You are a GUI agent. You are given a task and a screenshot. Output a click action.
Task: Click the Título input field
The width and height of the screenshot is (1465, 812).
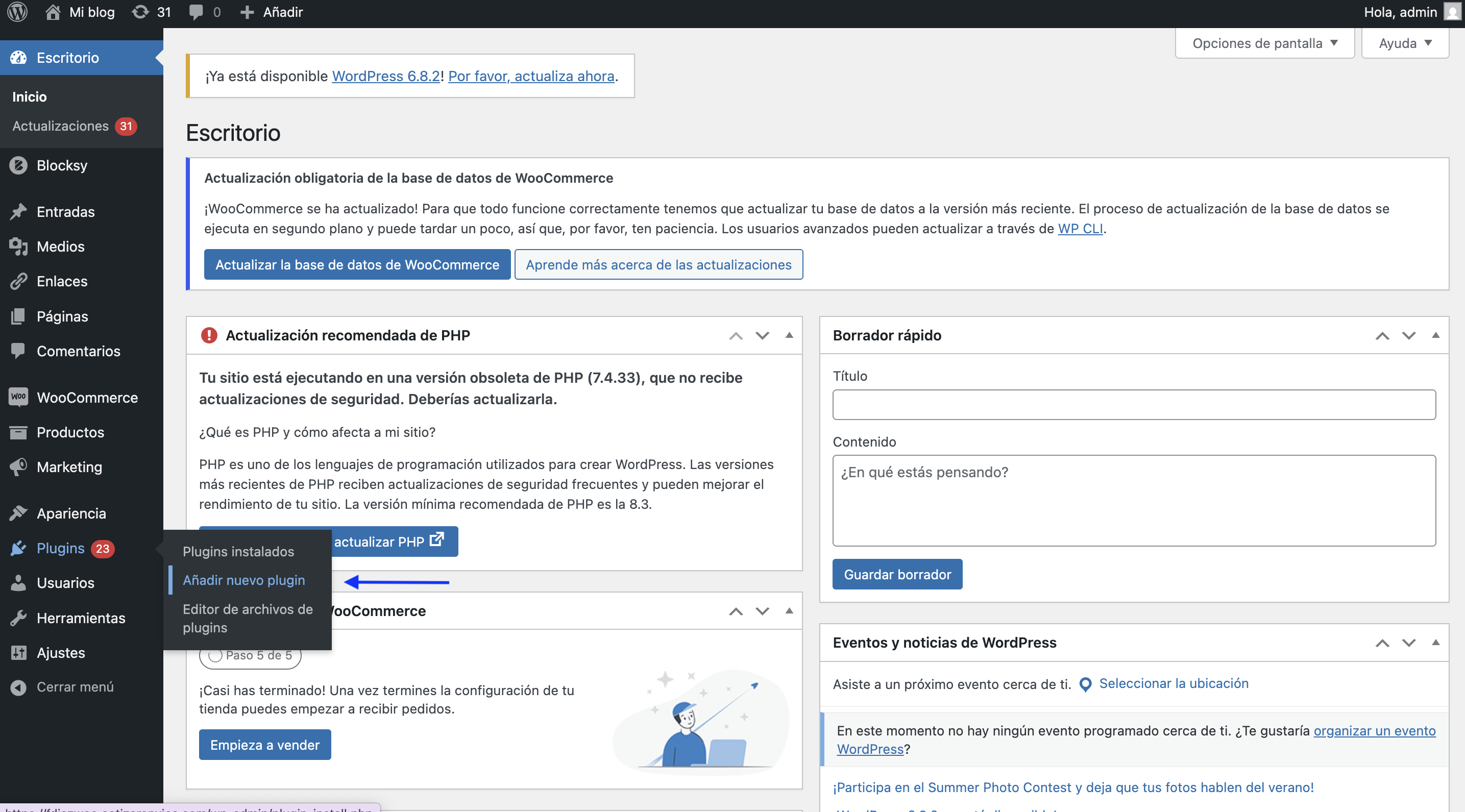[x=1134, y=404]
